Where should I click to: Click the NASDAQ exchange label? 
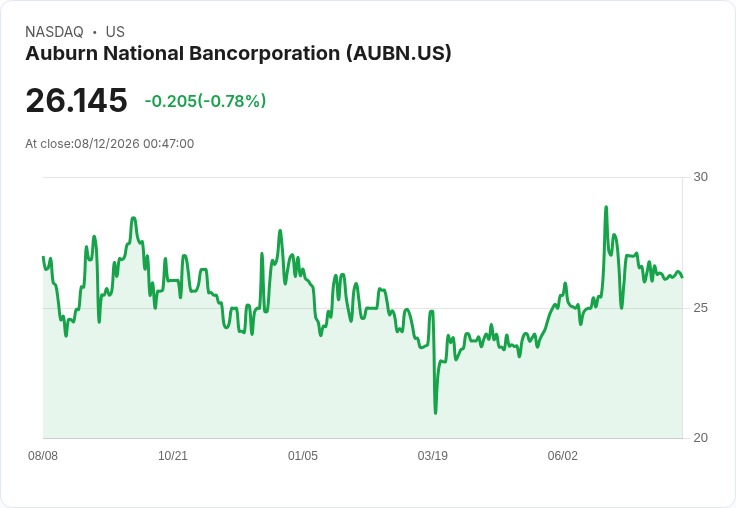point(54,32)
